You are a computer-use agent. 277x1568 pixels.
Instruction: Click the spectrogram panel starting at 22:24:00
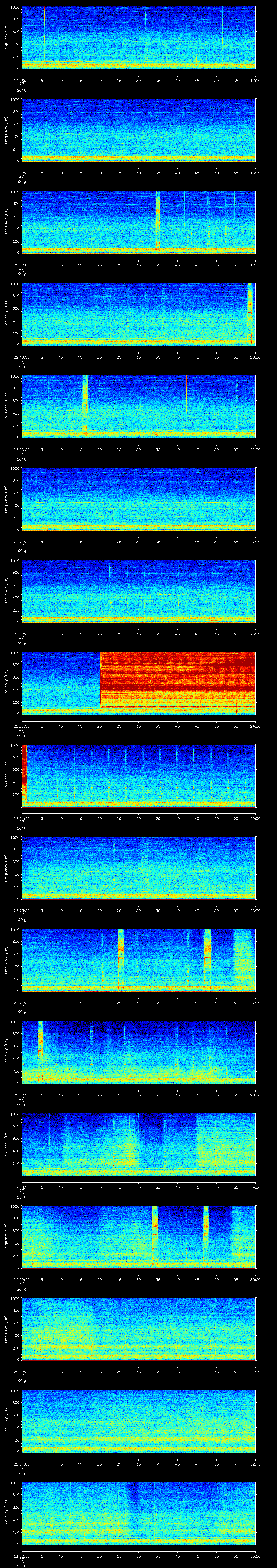click(138, 775)
